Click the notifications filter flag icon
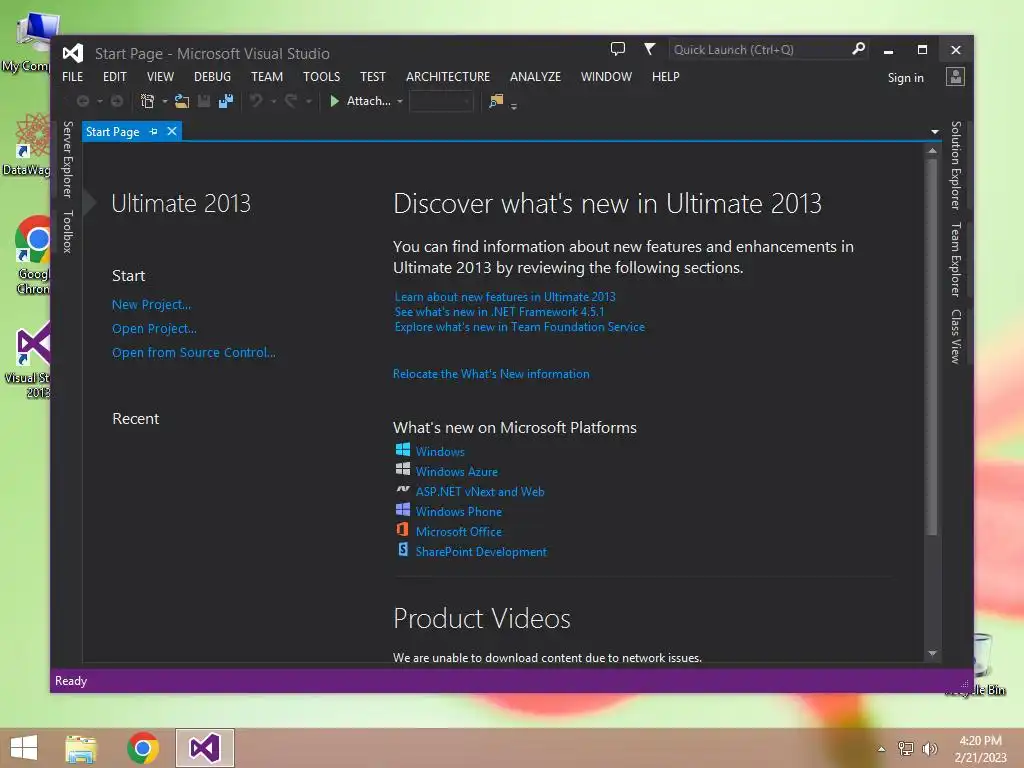The height and width of the screenshot is (768, 1024). pyautogui.click(x=649, y=49)
